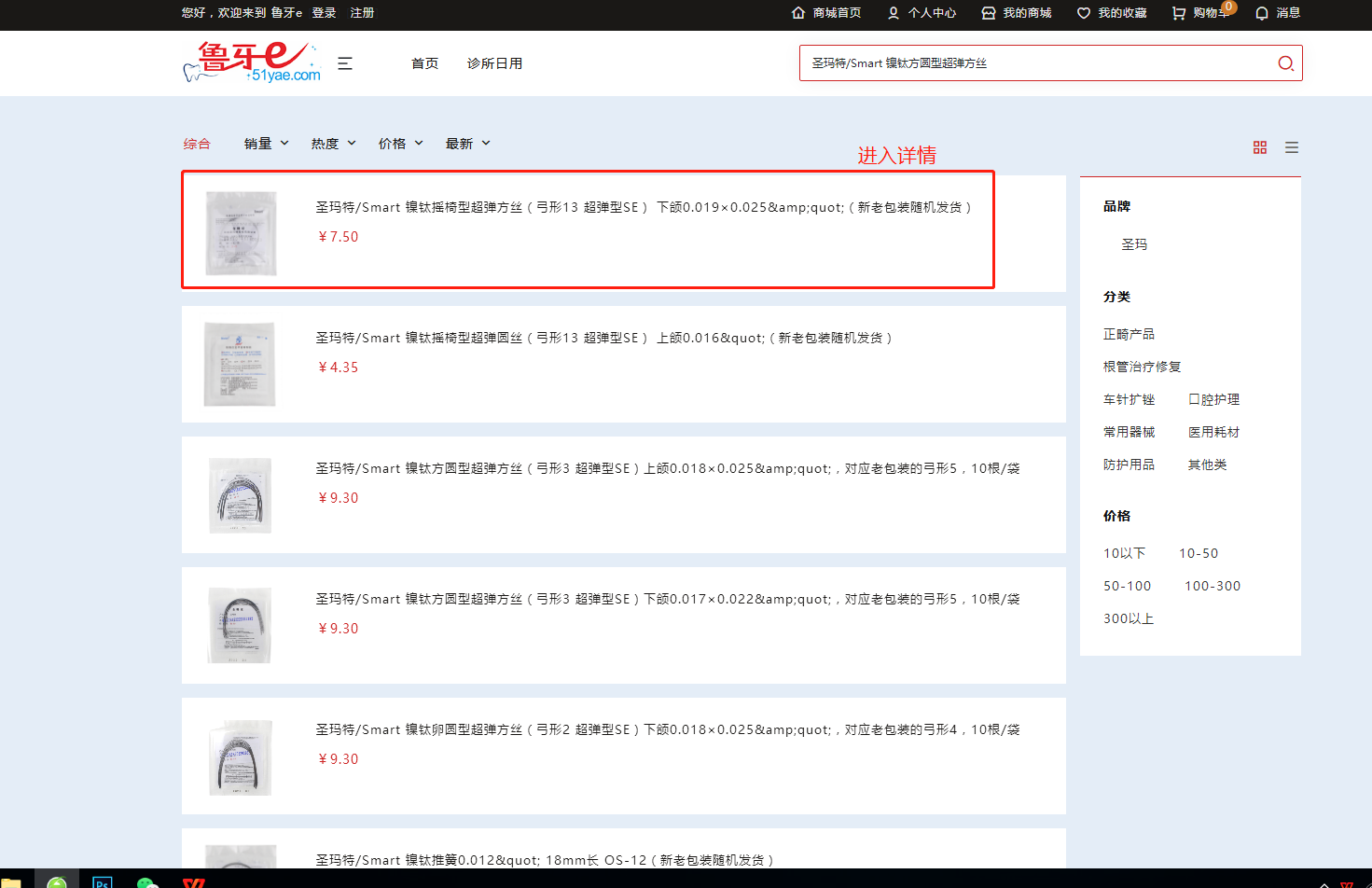Click the shopping cart icon
The height and width of the screenshot is (888, 1372).
tap(1179, 13)
